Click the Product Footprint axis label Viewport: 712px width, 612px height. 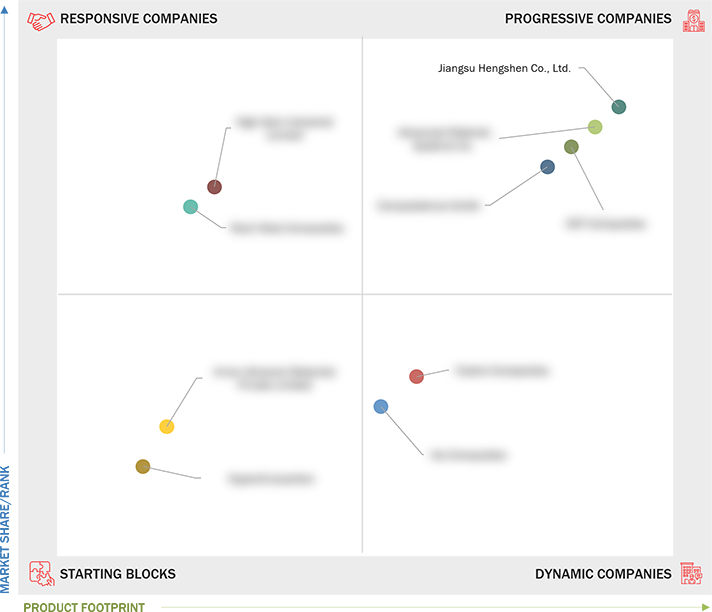84,607
